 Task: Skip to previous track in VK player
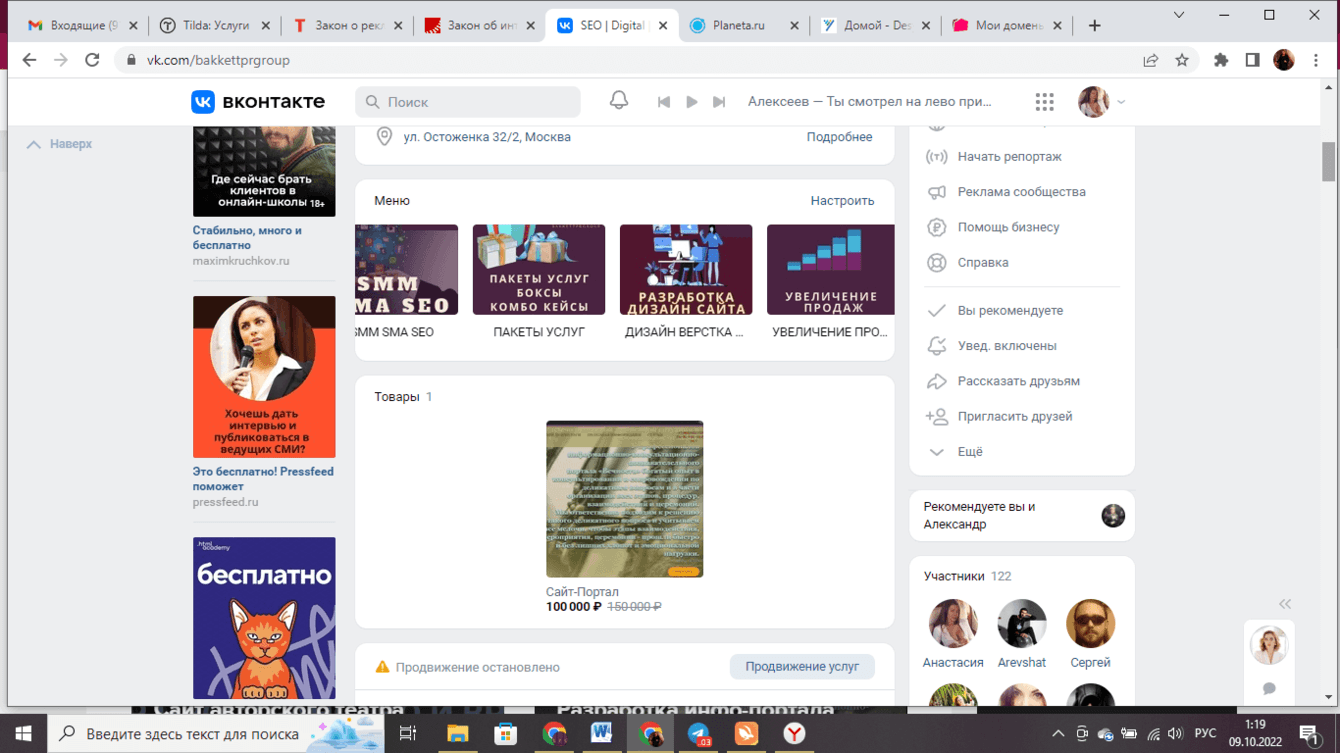(x=663, y=102)
